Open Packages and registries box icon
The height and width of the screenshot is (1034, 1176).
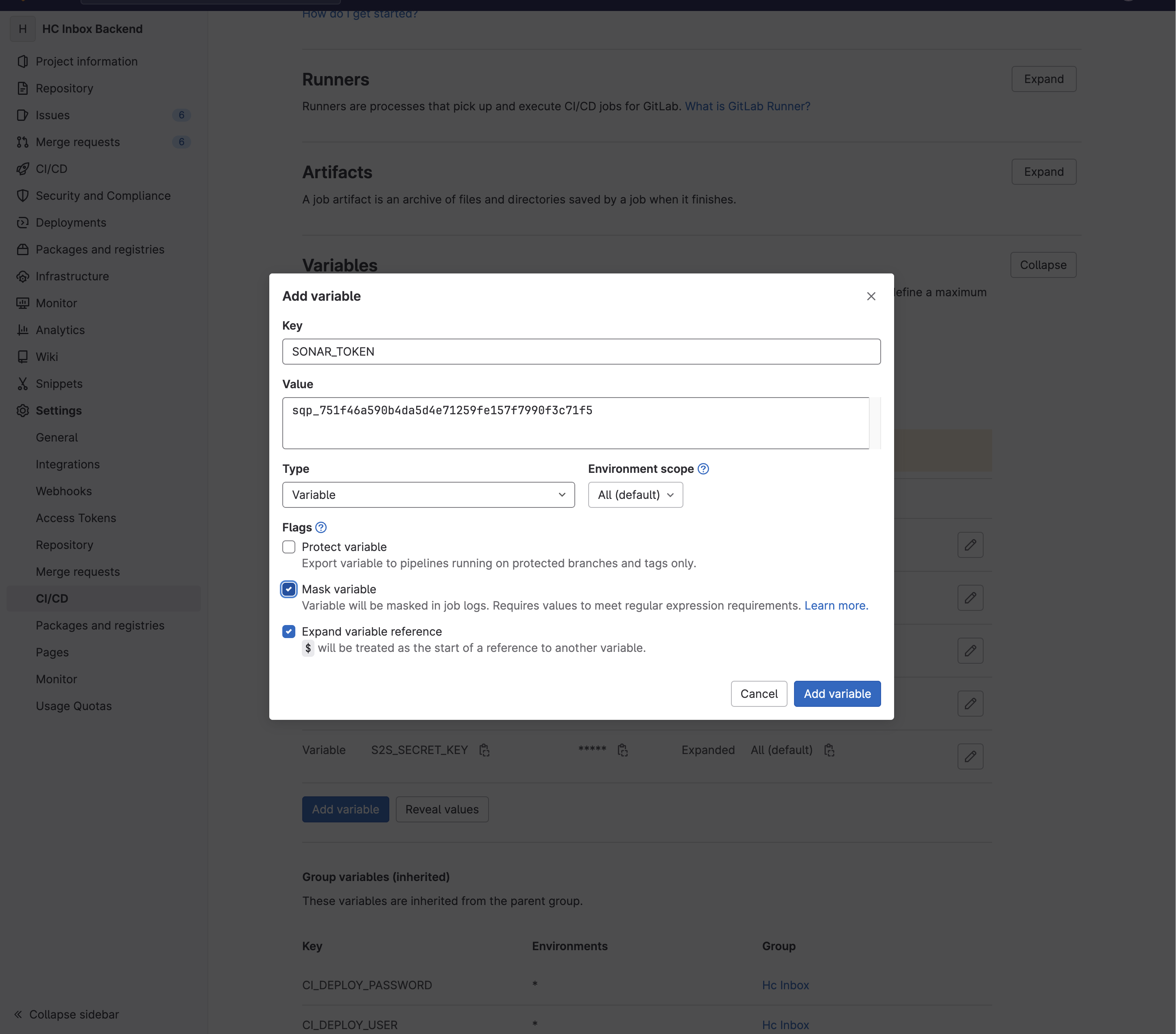tap(22, 249)
